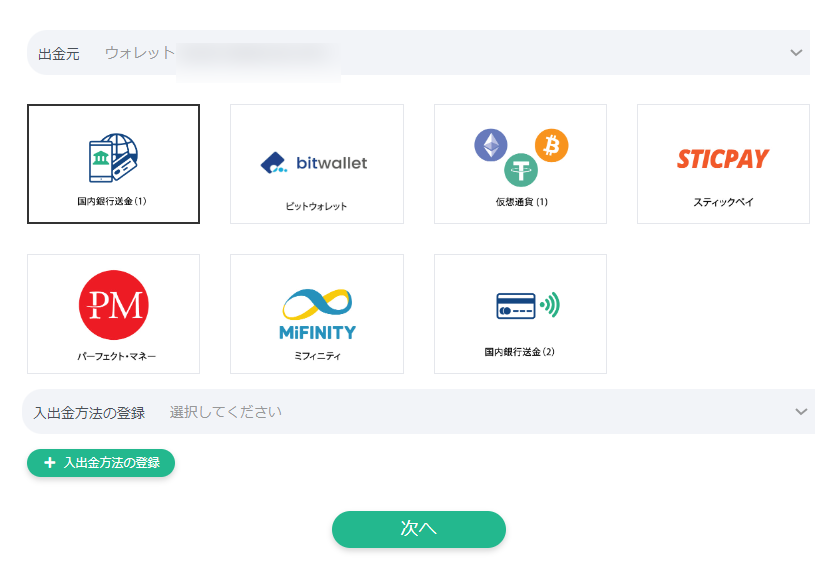840x566 pixels.
Task: Expand the 出金元 wallet dropdown chevron
Action: pos(796,53)
